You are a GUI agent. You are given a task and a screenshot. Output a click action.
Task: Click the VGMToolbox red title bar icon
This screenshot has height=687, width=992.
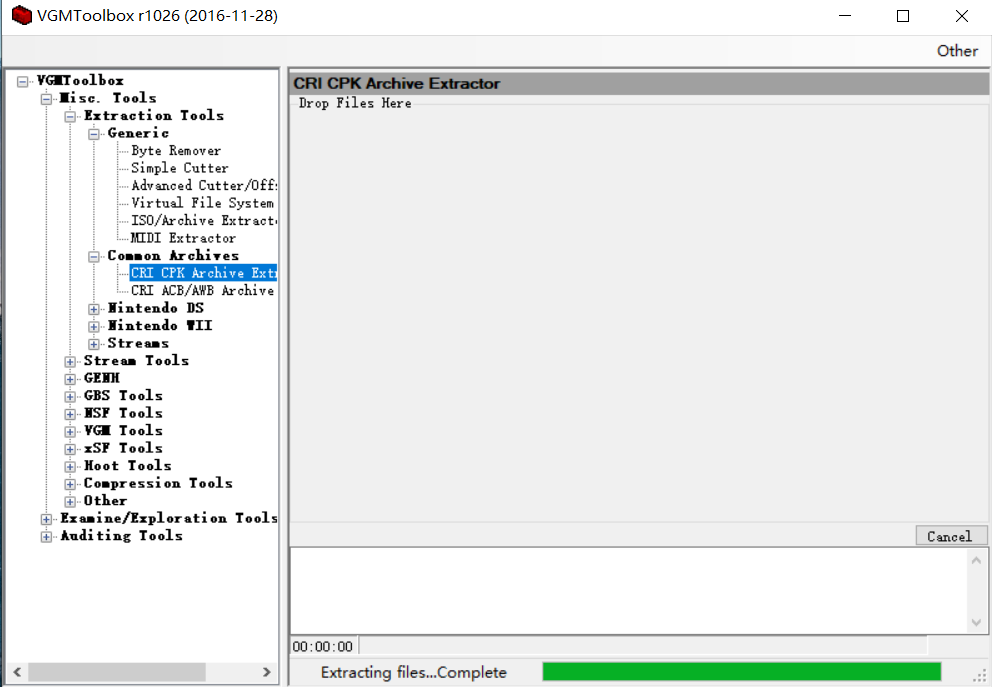pos(22,15)
